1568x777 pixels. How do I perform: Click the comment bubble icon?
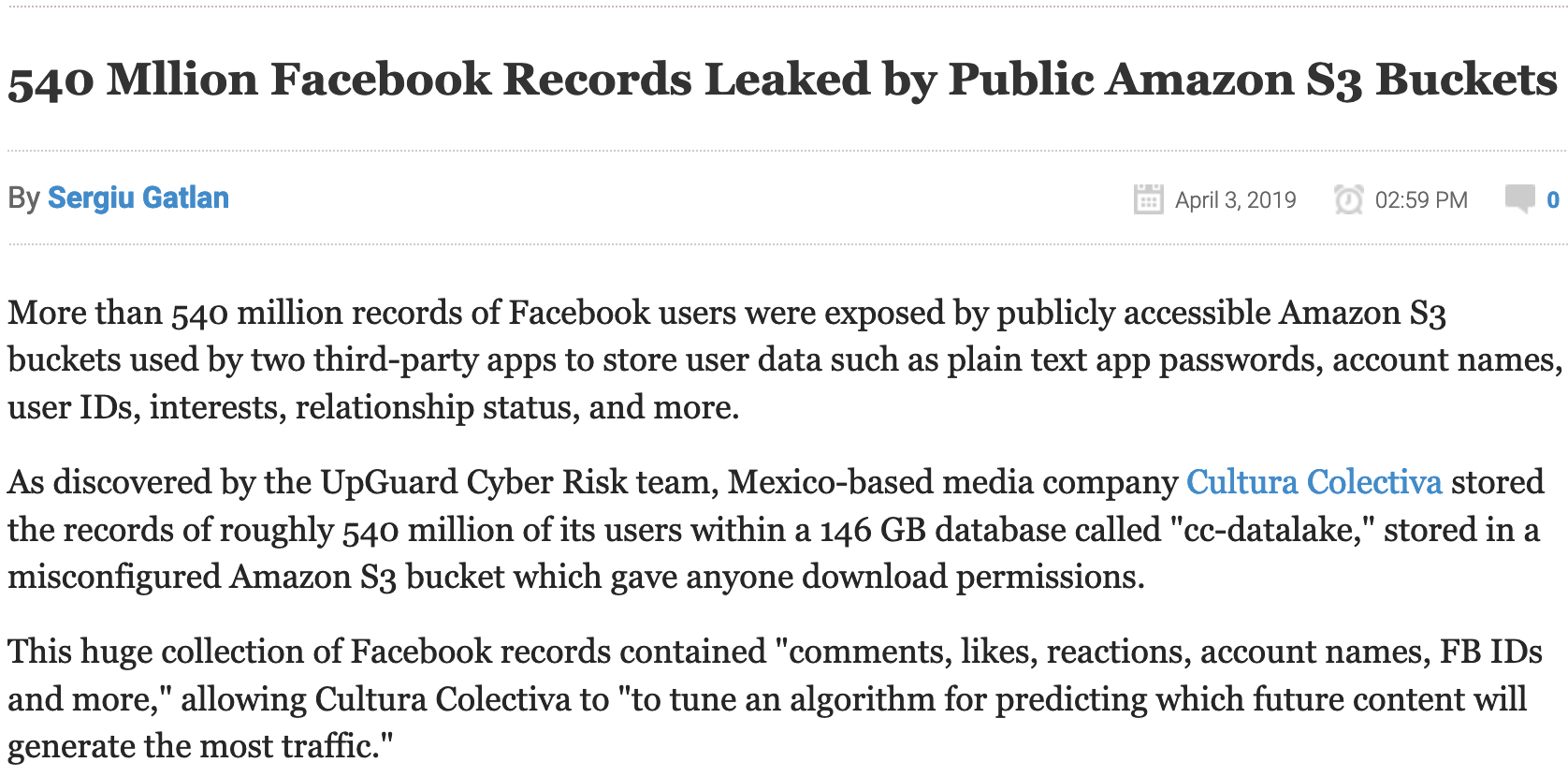point(1519,198)
